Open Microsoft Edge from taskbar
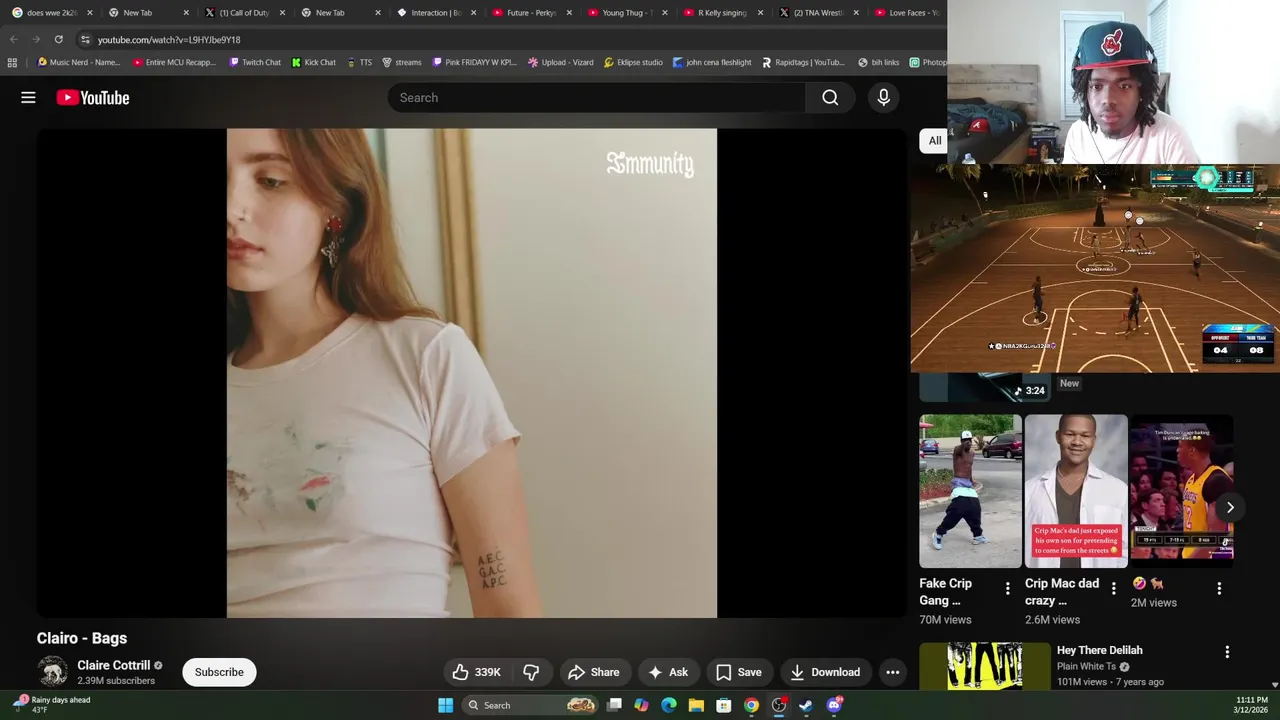Viewport: 1280px width, 720px height. [x=669, y=705]
